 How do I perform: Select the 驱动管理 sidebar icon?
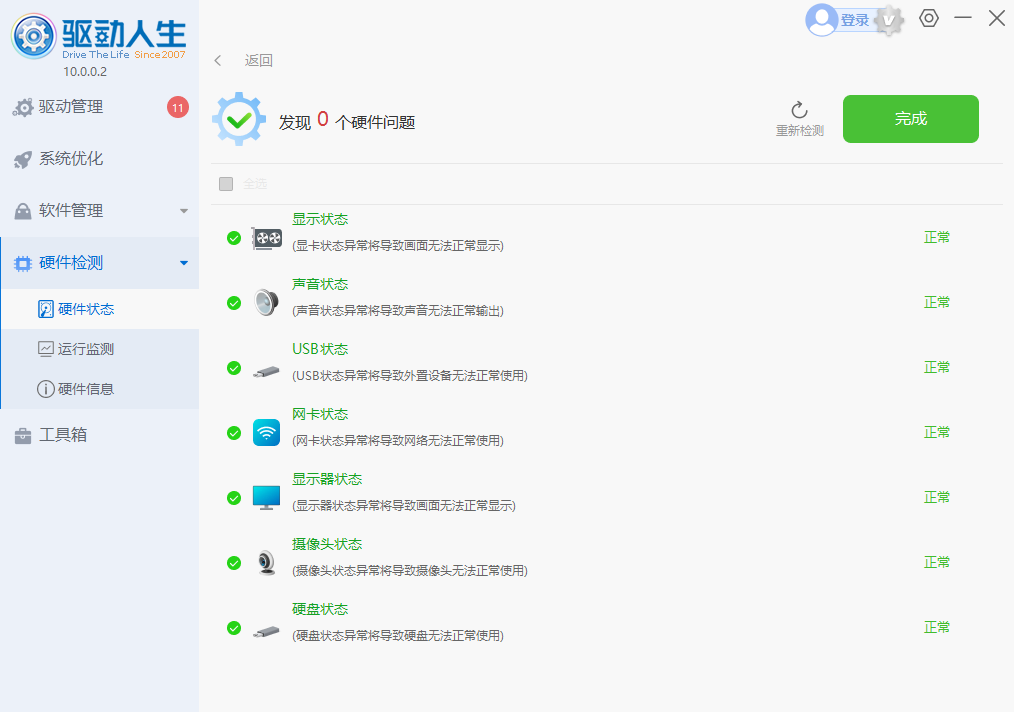pos(23,107)
